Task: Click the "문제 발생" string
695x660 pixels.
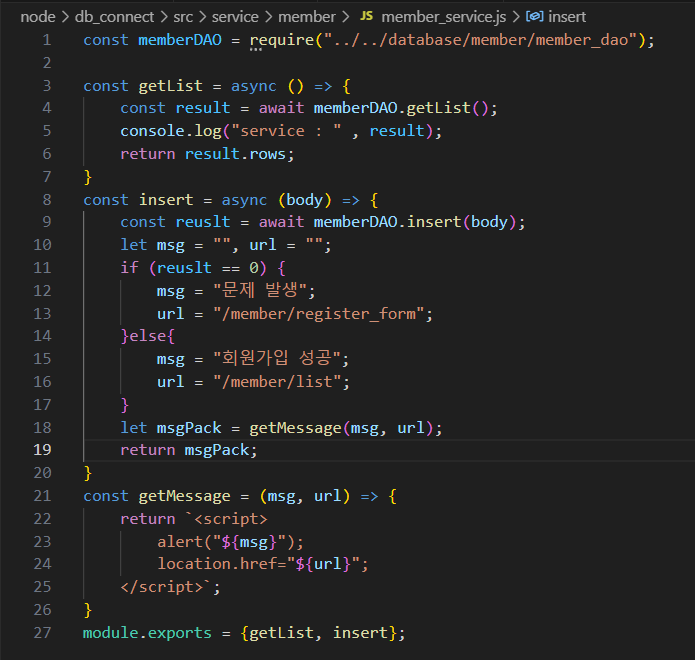Action: tap(260, 290)
